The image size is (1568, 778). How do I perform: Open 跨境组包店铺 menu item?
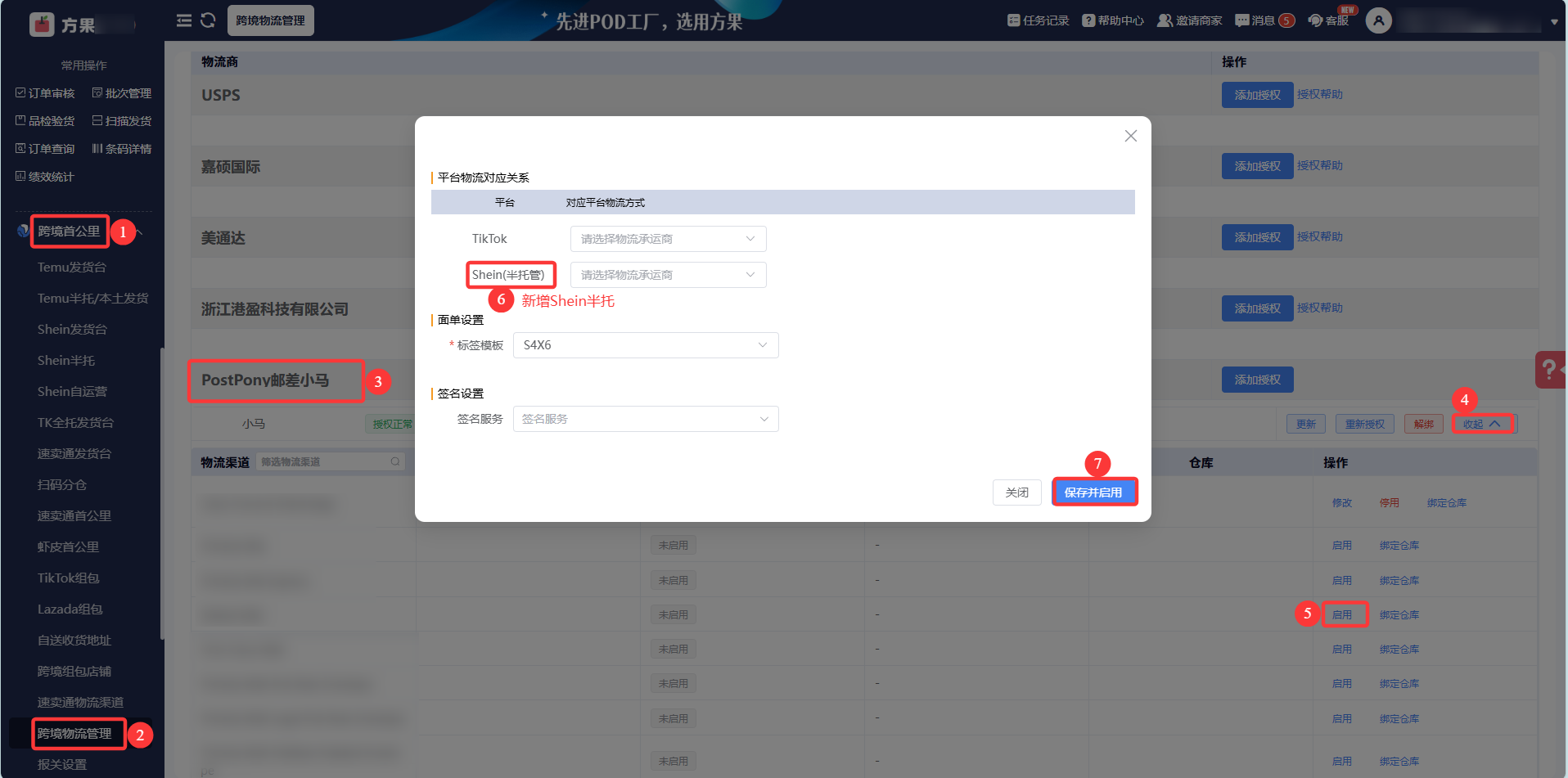click(x=74, y=672)
